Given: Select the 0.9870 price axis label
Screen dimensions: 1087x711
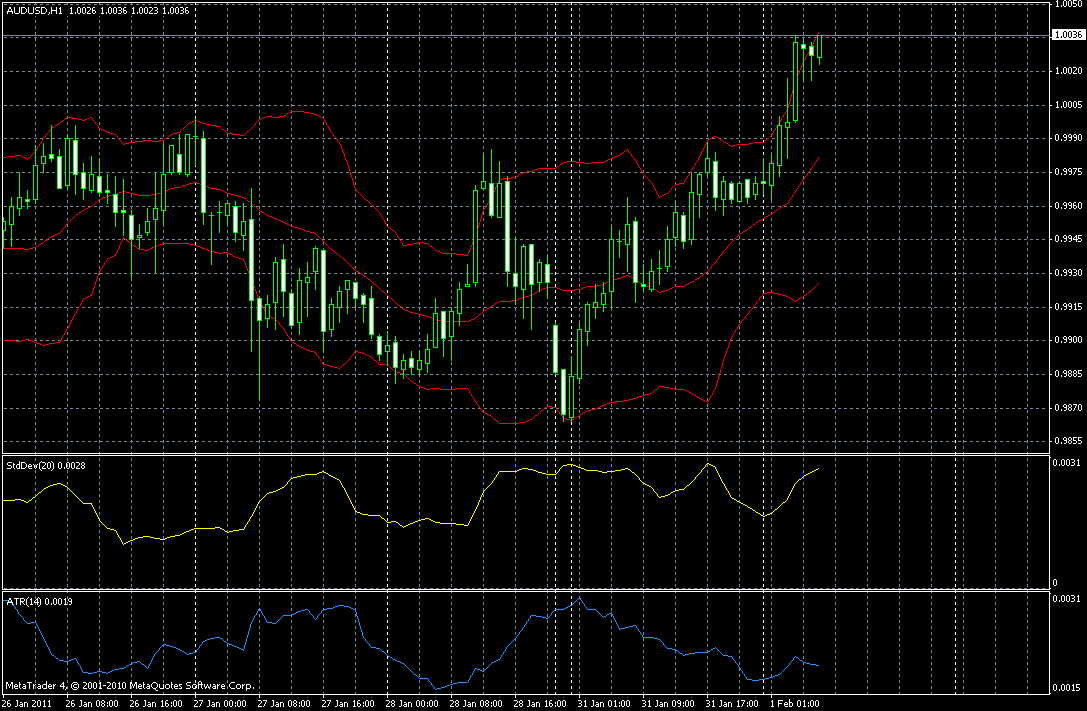Looking at the screenshot, I should click(x=1068, y=408).
